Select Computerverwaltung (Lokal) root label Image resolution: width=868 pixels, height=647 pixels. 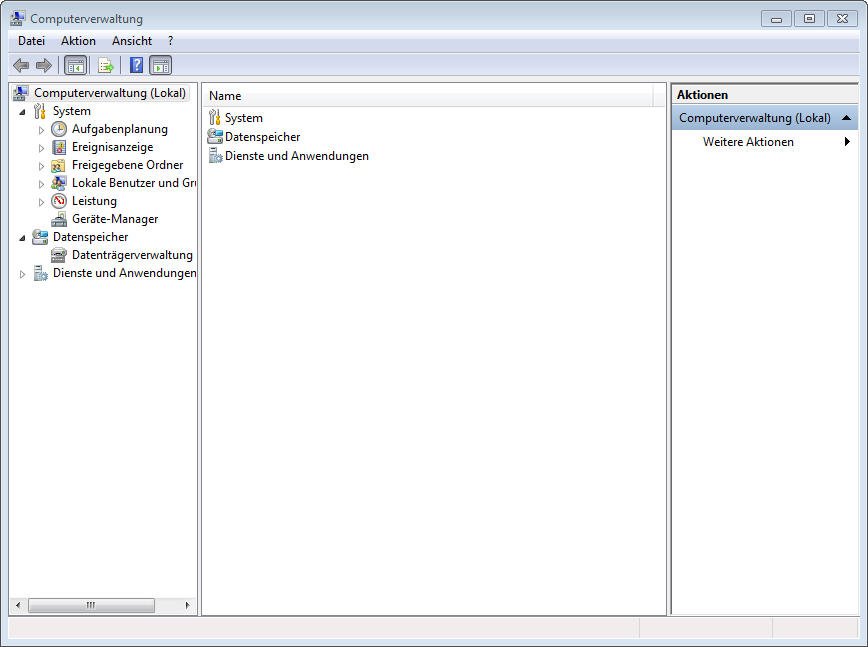tap(110, 93)
